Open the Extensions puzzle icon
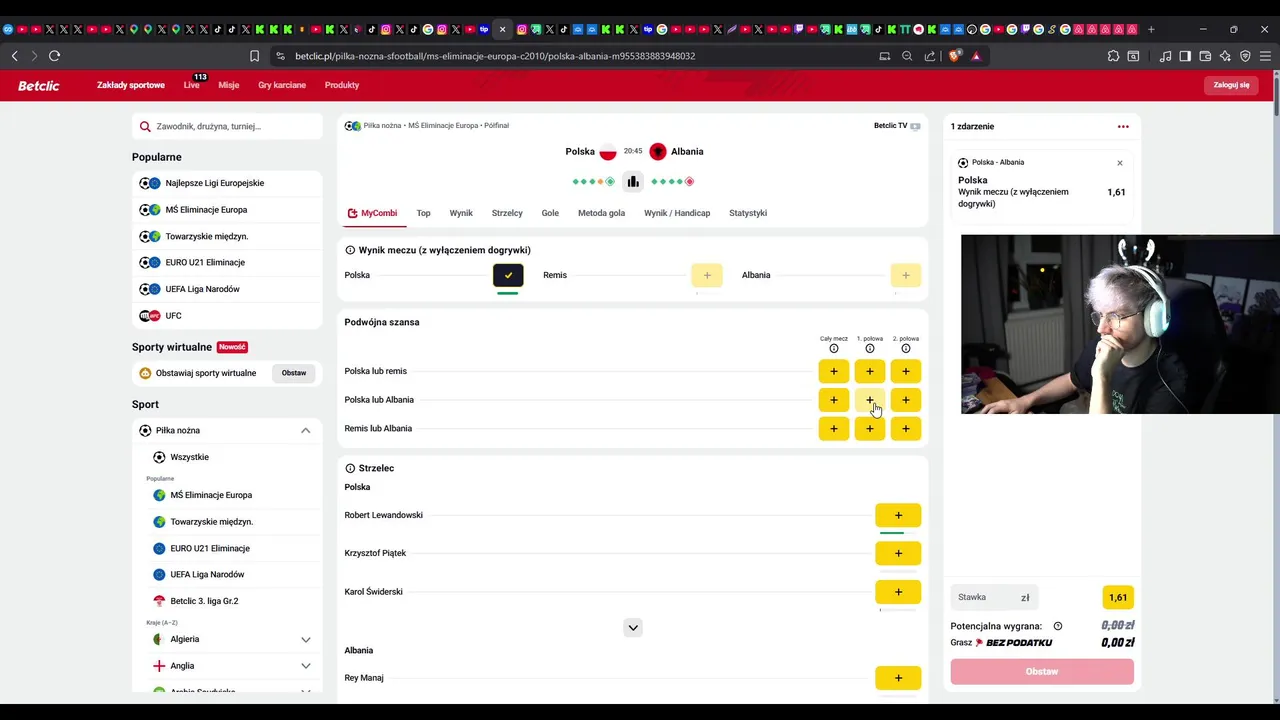Image resolution: width=1280 pixels, height=720 pixels. pyautogui.click(x=1113, y=56)
